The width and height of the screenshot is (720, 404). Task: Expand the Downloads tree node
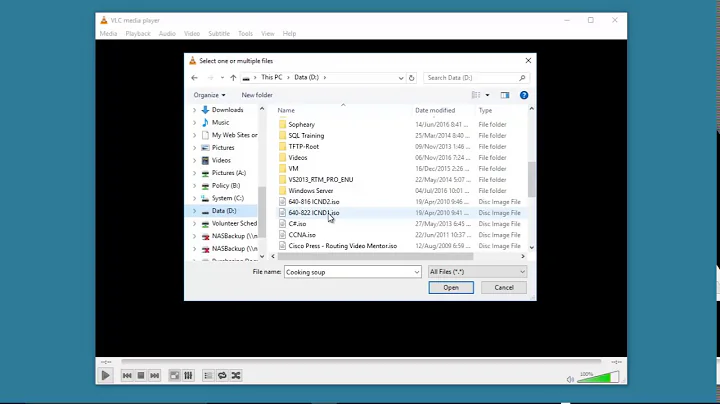tap(194, 110)
